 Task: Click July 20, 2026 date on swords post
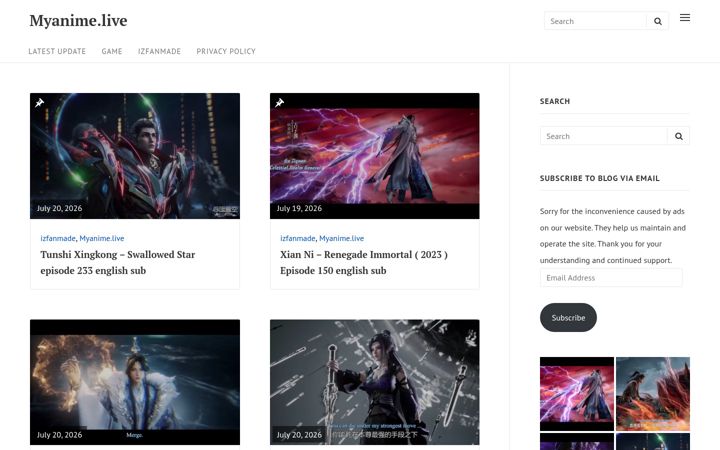tap(299, 435)
